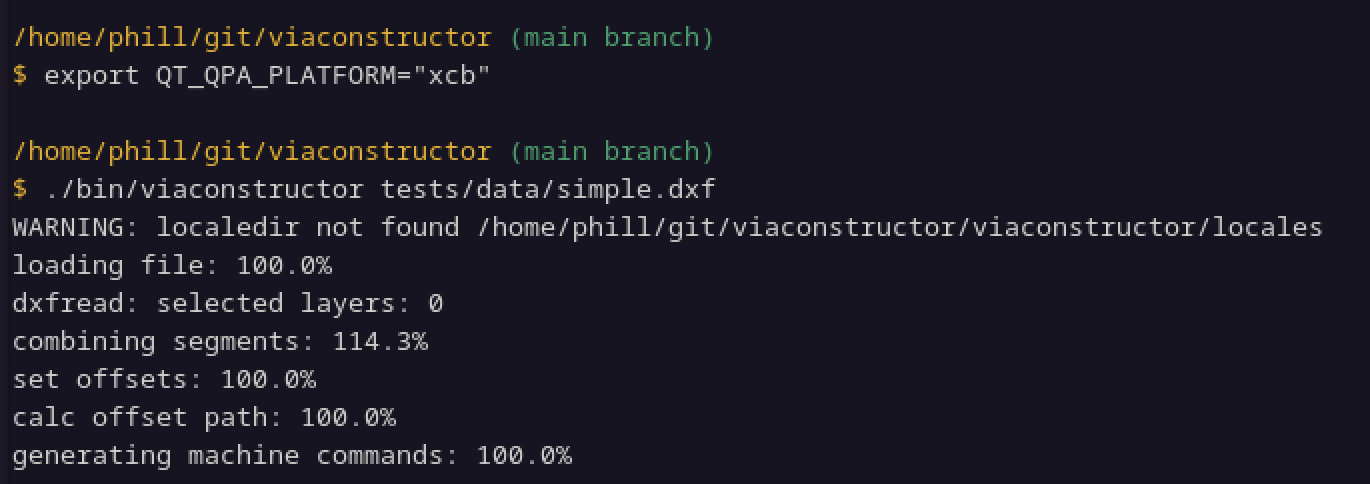Click the first "(main branch)" label
The width and height of the screenshot is (1370, 484).
coord(612,38)
